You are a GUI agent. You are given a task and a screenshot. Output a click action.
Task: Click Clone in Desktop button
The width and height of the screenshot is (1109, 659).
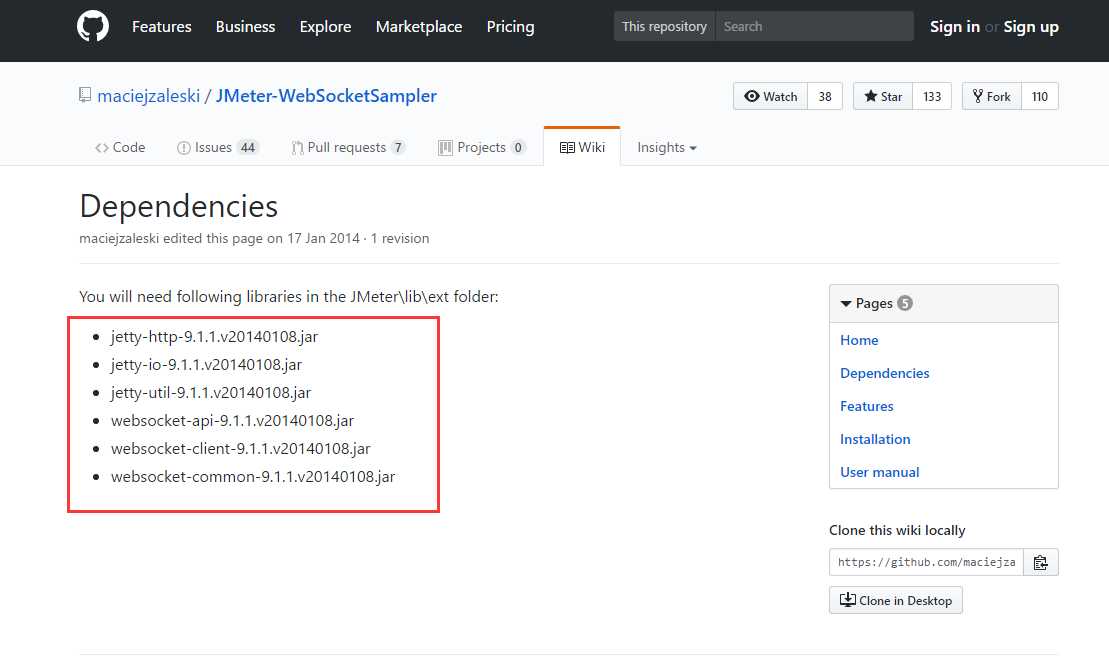pyautogui.click(x=895, y=600)
